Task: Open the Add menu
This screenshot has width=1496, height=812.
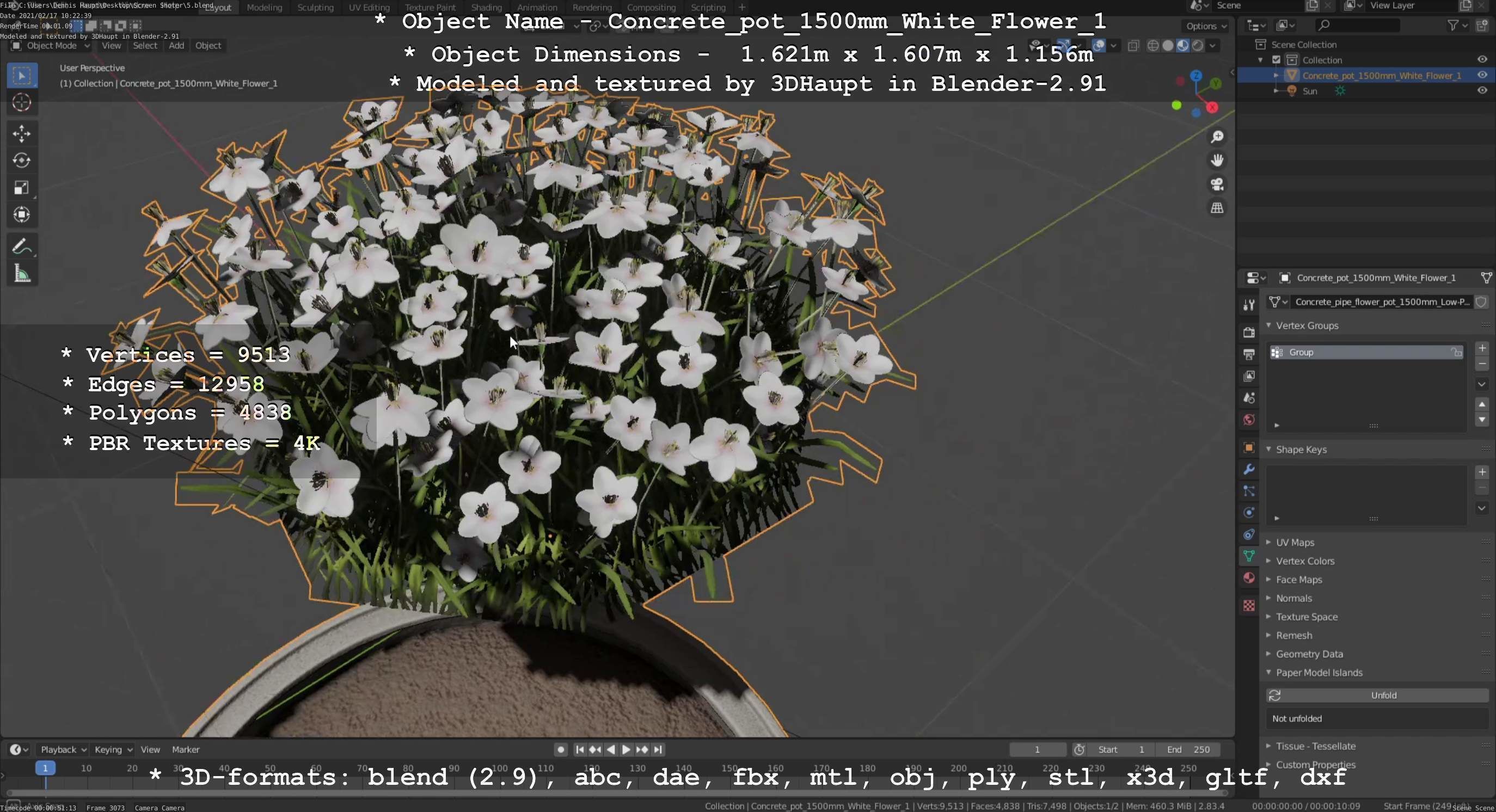Action: (176, 45)
